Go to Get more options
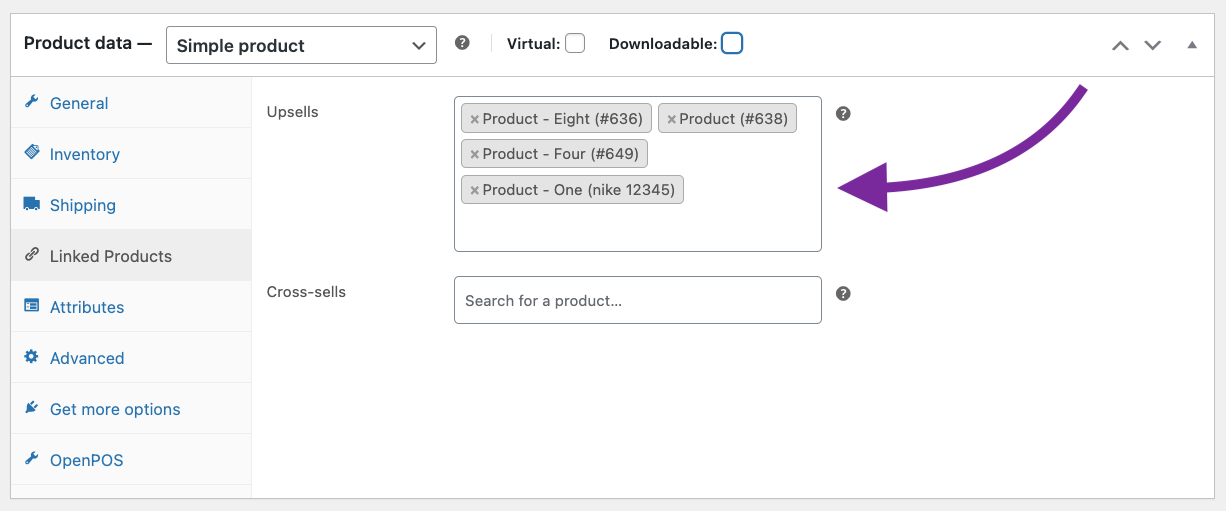Screen dimensions: 1226x511 (x=115, y=409)
